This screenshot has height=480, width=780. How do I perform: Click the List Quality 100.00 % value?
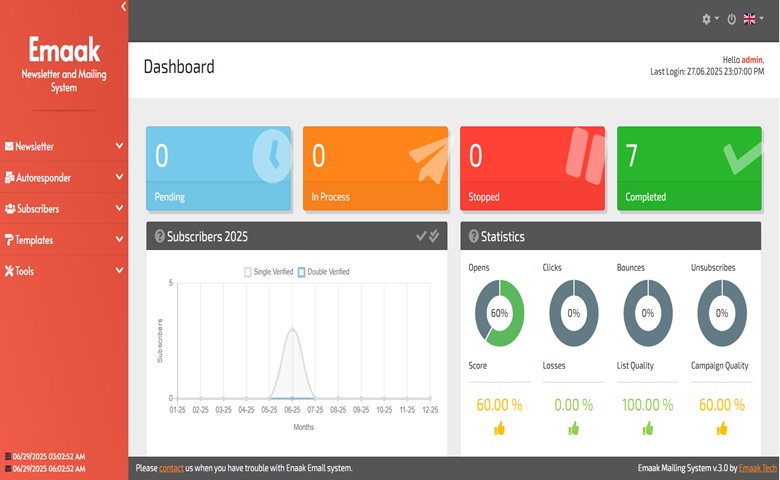pyautogui.click(x=648, y=405)
